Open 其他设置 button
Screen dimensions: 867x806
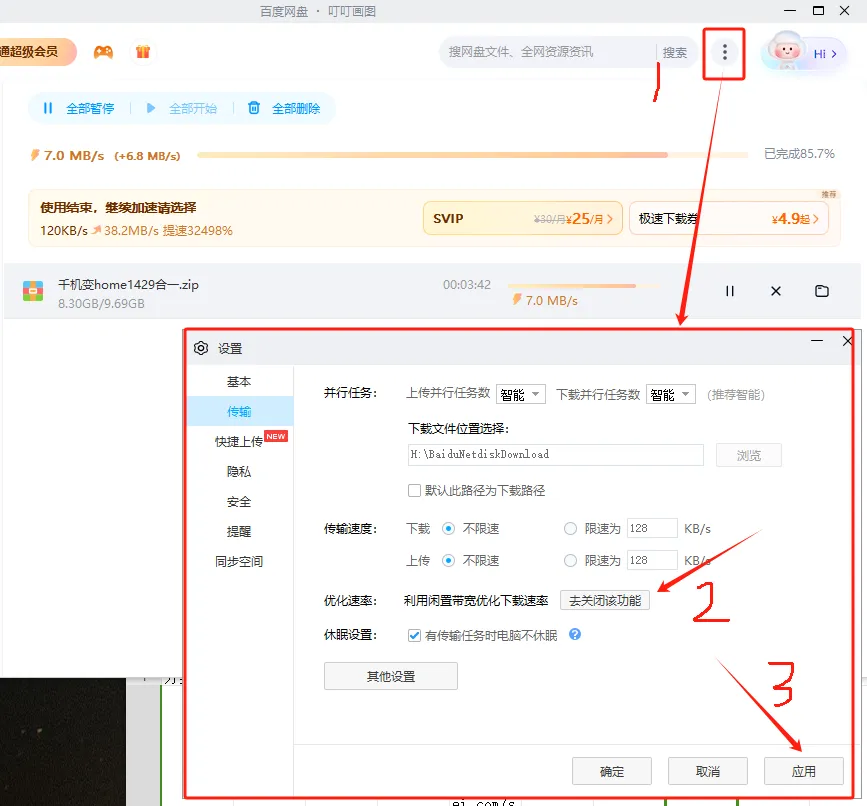[x=391, y=676]
